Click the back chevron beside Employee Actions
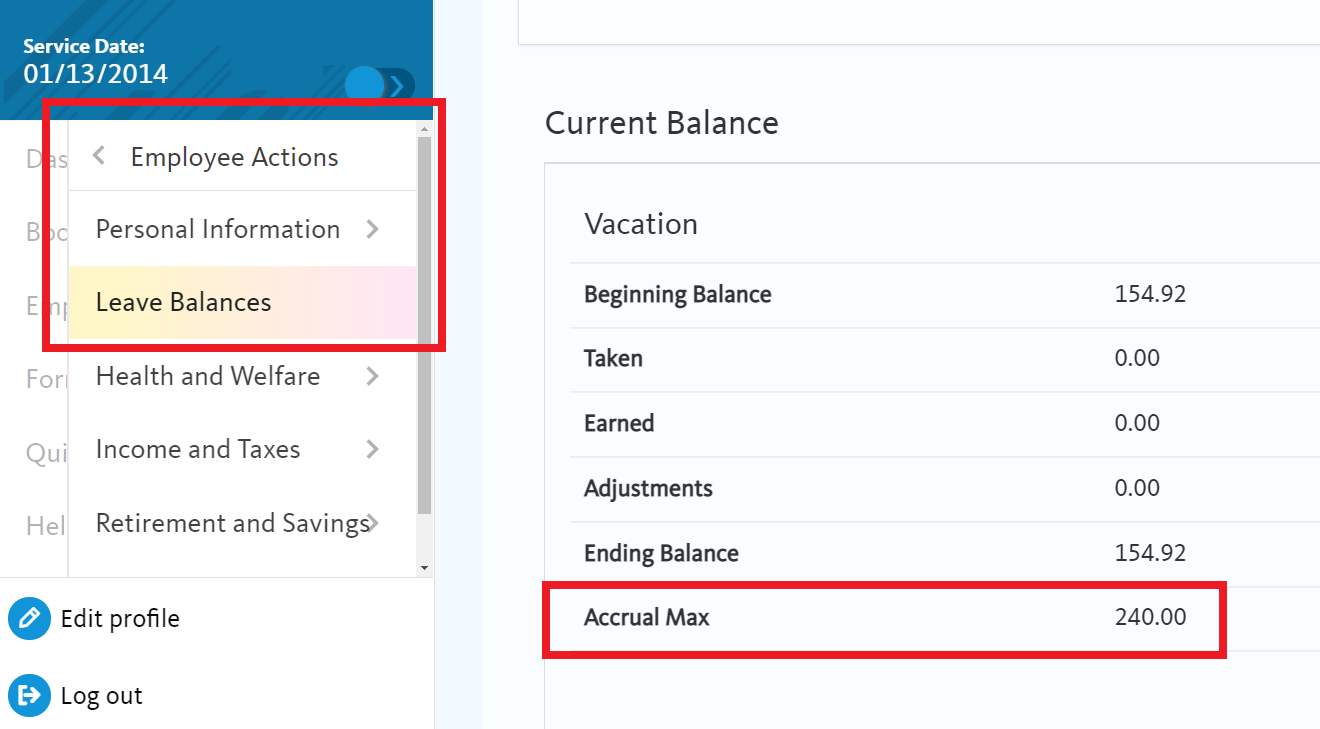 pos(98,156)
